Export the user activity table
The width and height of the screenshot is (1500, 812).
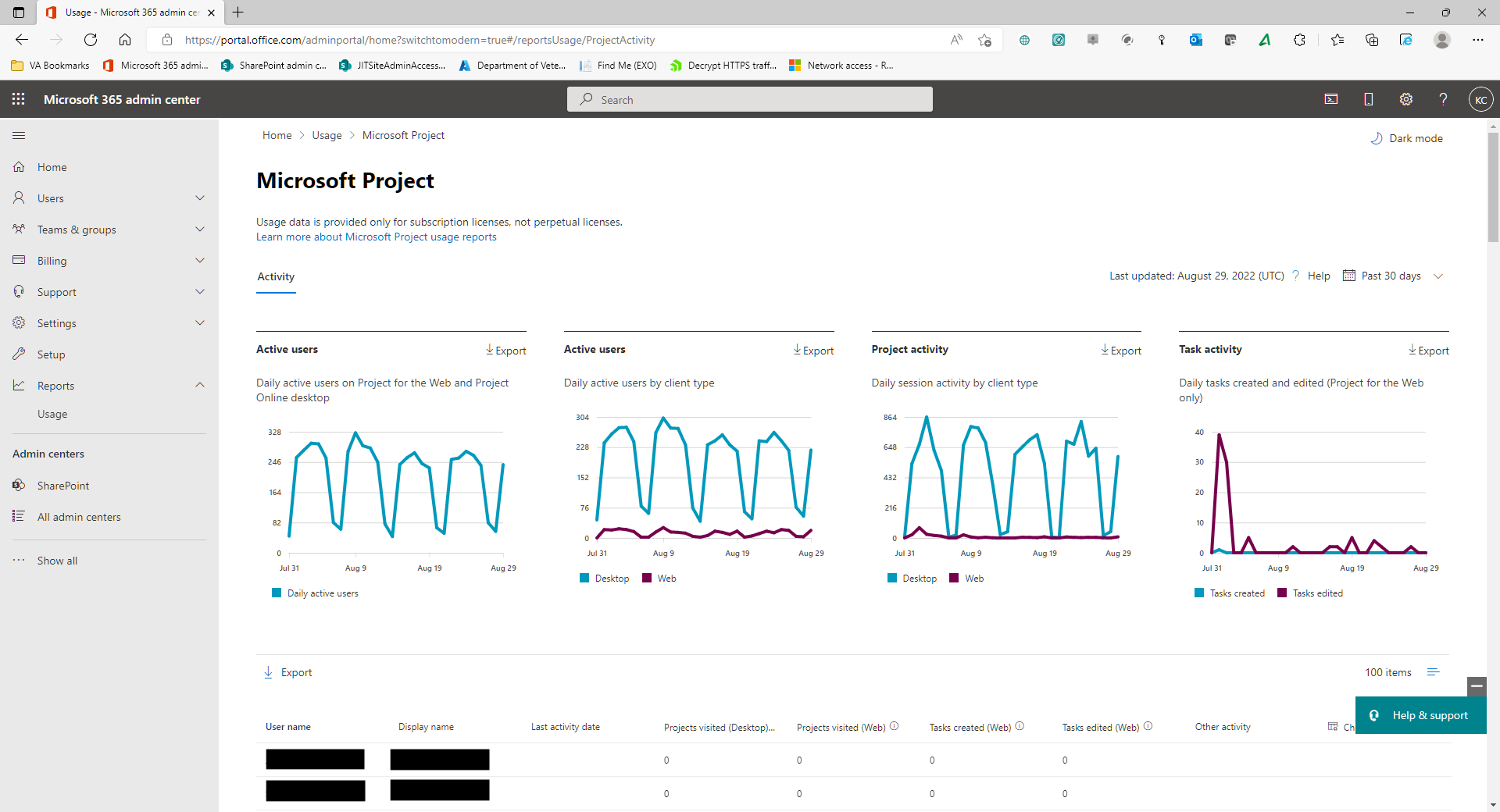coord(287,672)
